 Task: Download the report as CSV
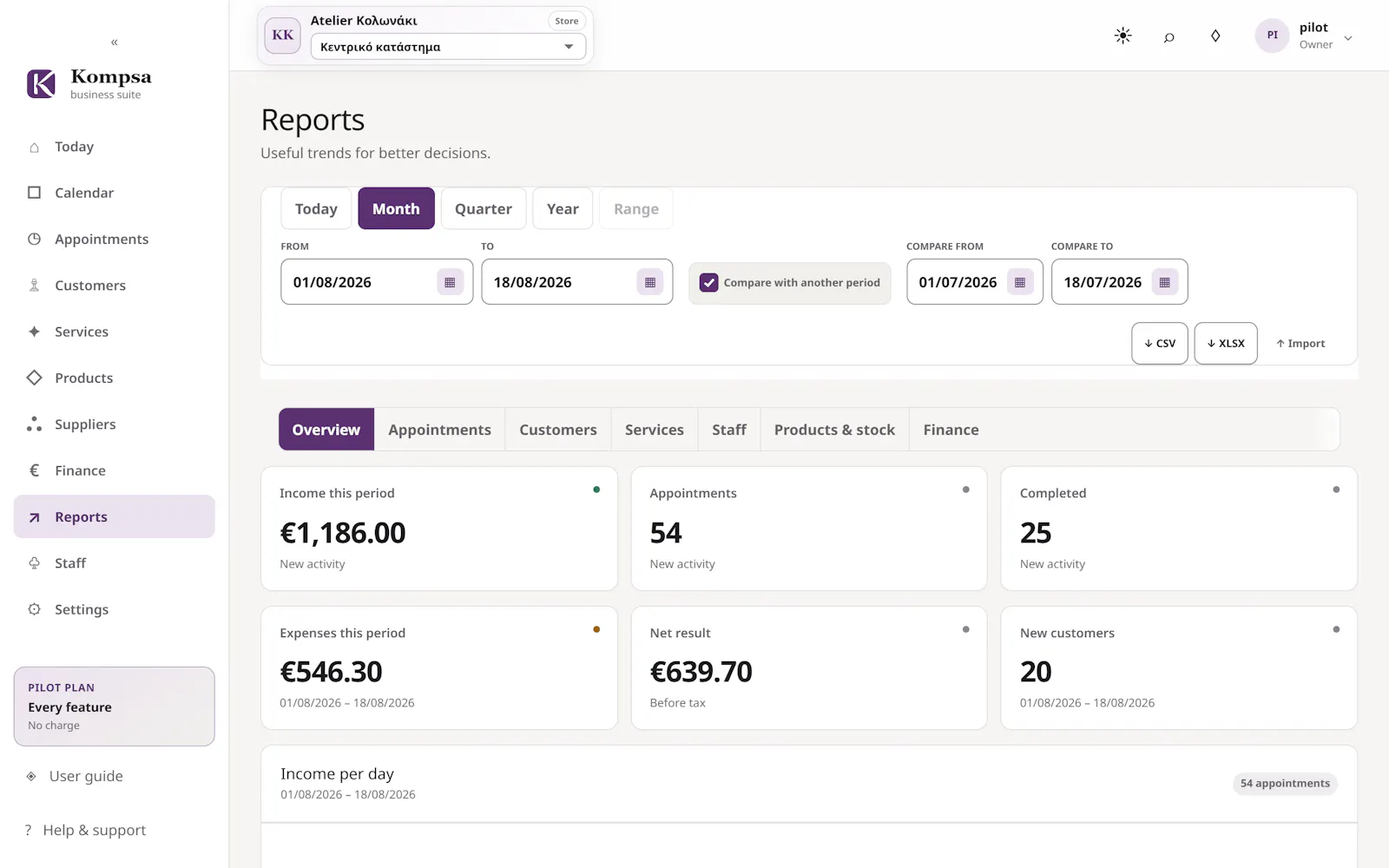pyautogui.click(x=1160, y=344)
